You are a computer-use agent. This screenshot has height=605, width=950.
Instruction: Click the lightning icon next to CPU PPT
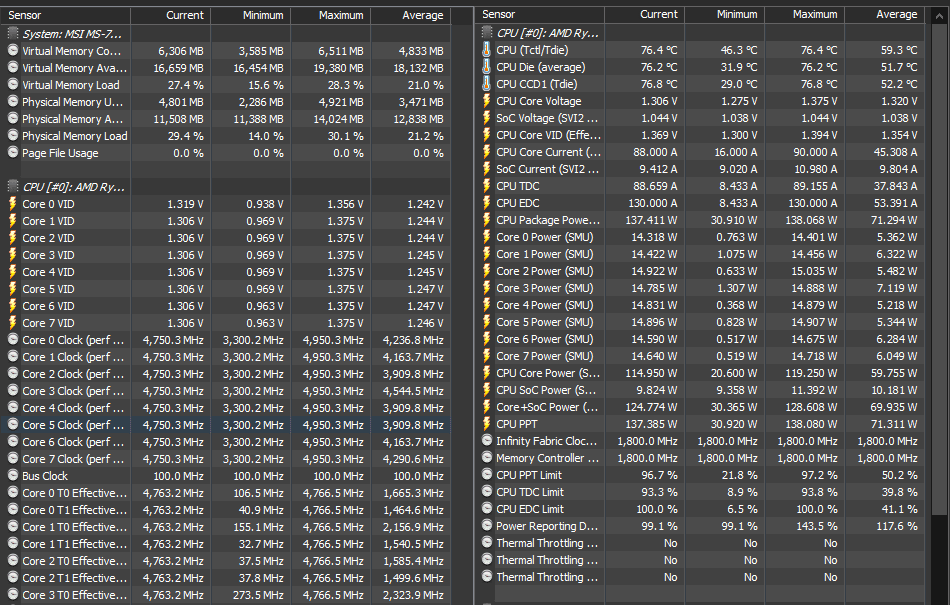[487, 424]
